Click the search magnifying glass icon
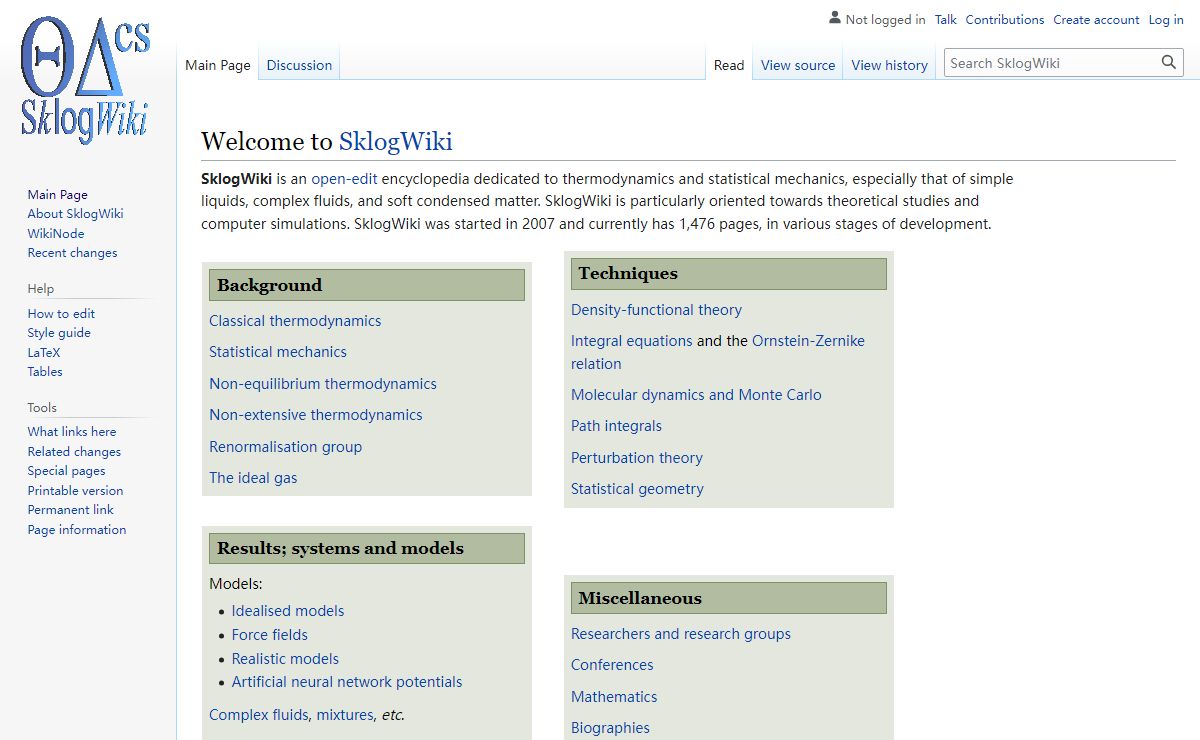Image resolution: width=1200 pixels, height=740 pixels. (x=1169, y=63)
